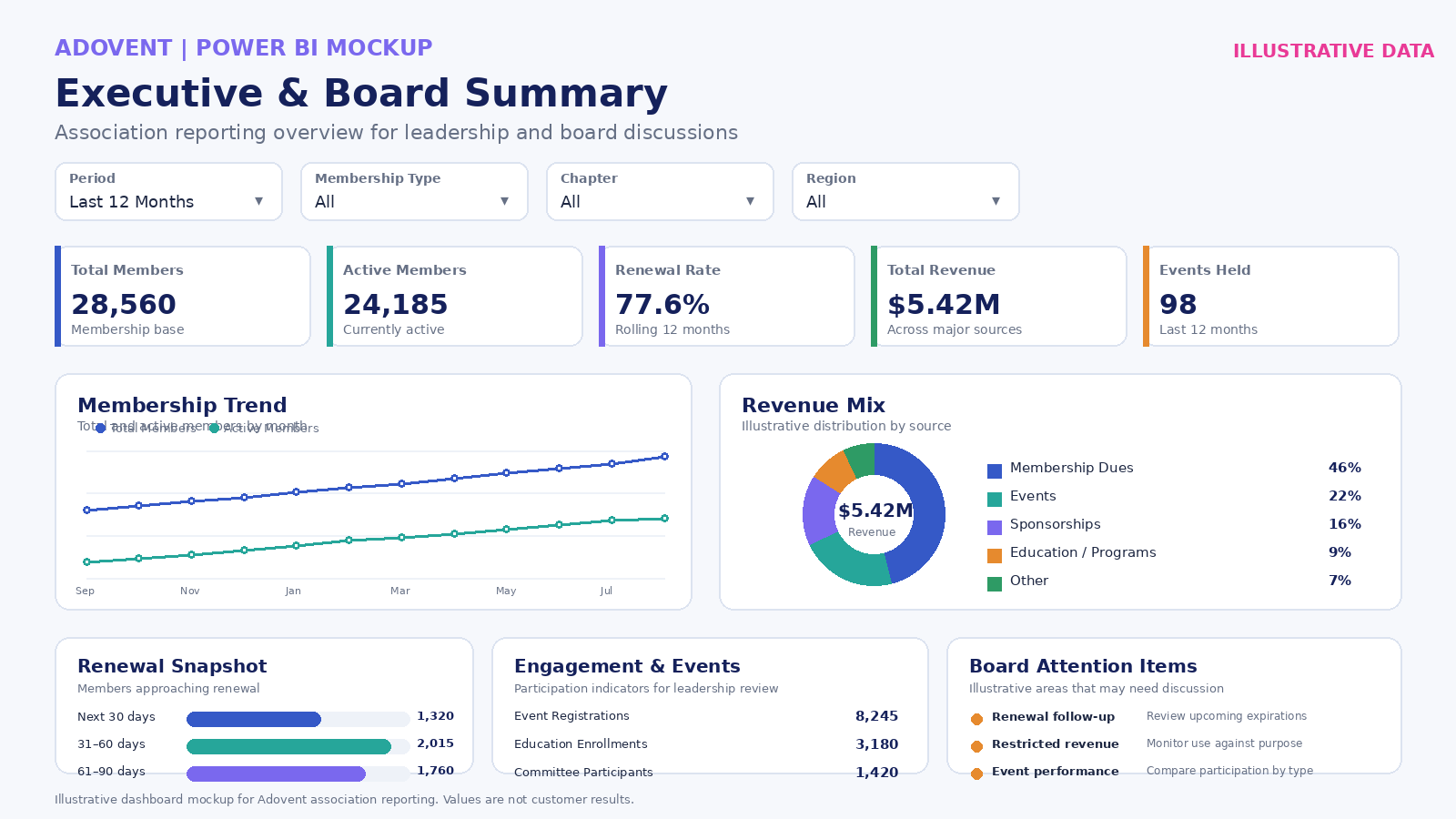
Task: Click the 1,320 renewal count
Action: click(x=435, y=716)
